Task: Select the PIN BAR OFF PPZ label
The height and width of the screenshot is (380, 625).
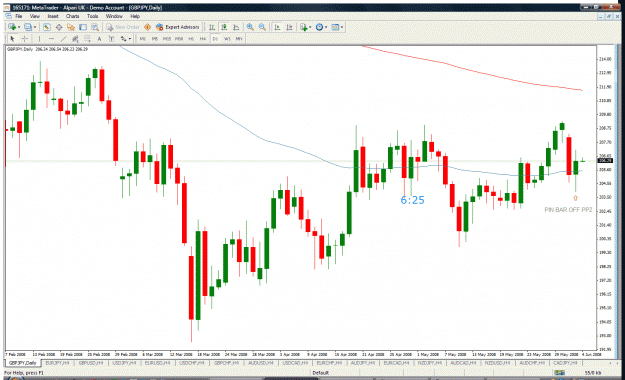Action: (x=568, y=210)
